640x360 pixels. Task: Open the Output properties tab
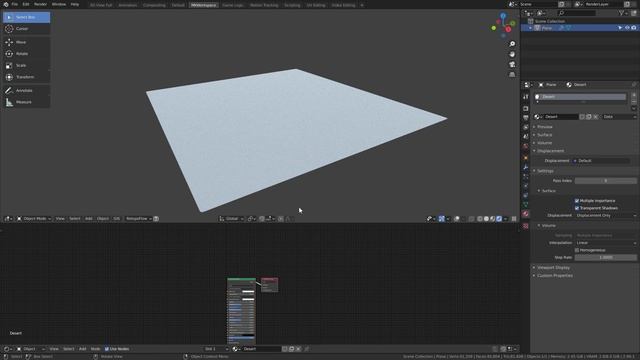526,118
